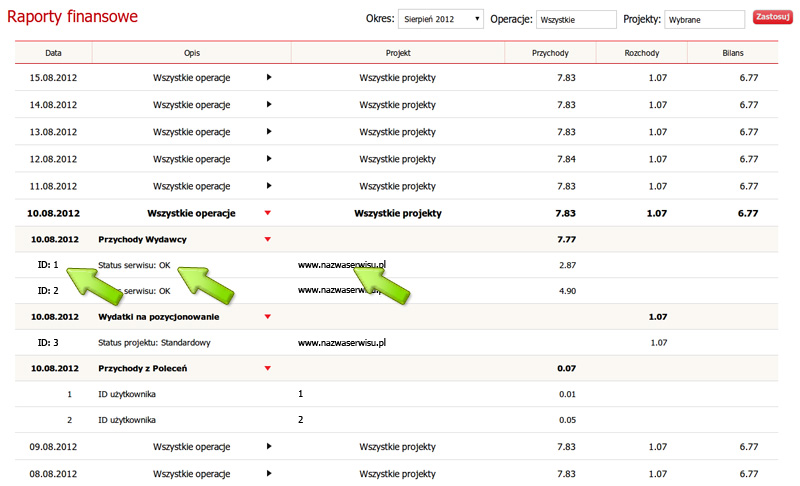Expand the 15.08.2012 row arrow
This screenshot has width=800, height=486.
(x=268, y=77)
